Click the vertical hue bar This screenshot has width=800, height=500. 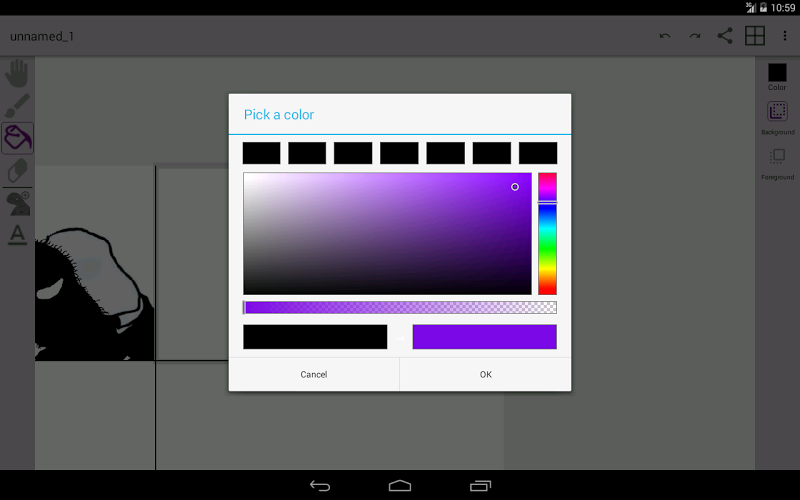tap(547, 234)
